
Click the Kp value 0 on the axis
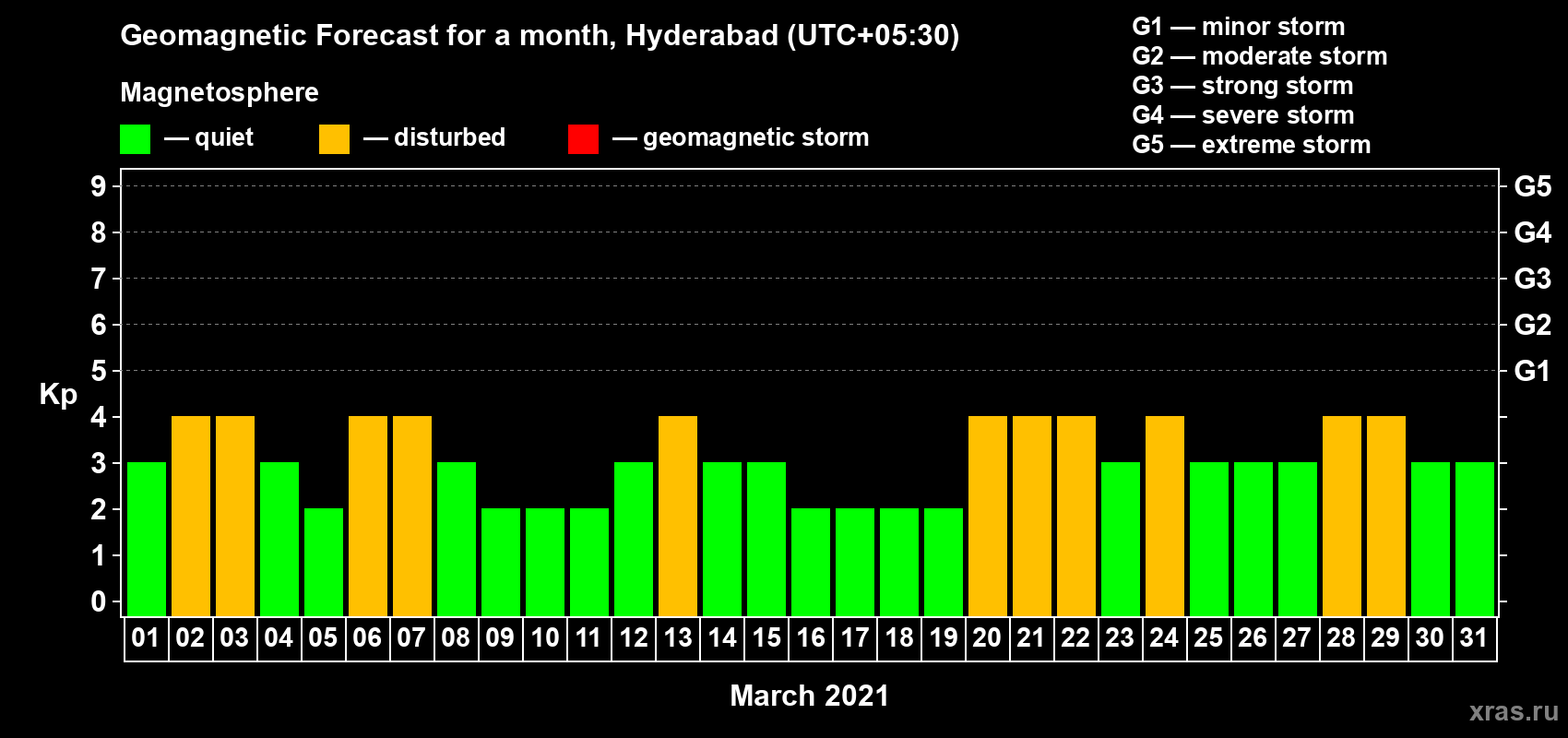[x=99, y=601]
